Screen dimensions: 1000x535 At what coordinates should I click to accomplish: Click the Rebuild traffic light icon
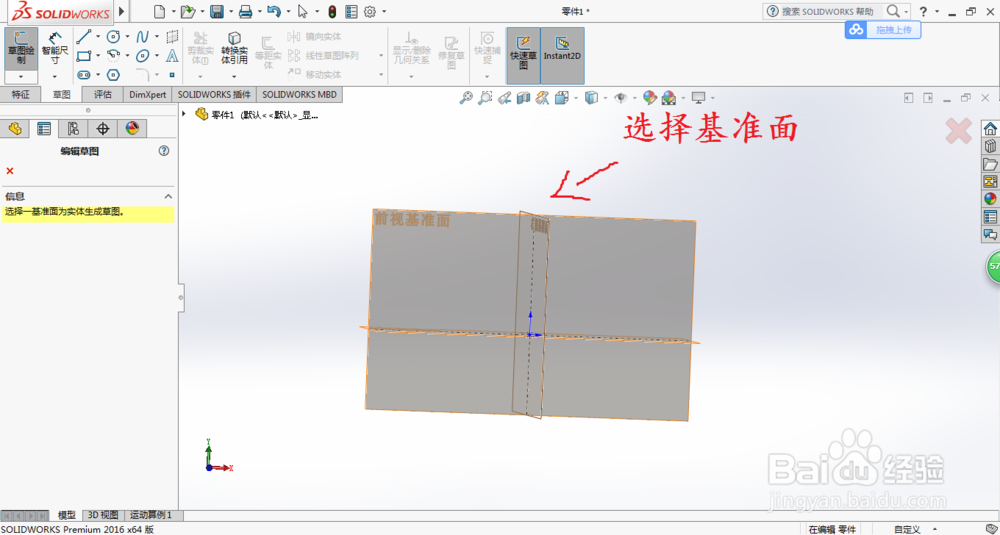click(332, 11)
